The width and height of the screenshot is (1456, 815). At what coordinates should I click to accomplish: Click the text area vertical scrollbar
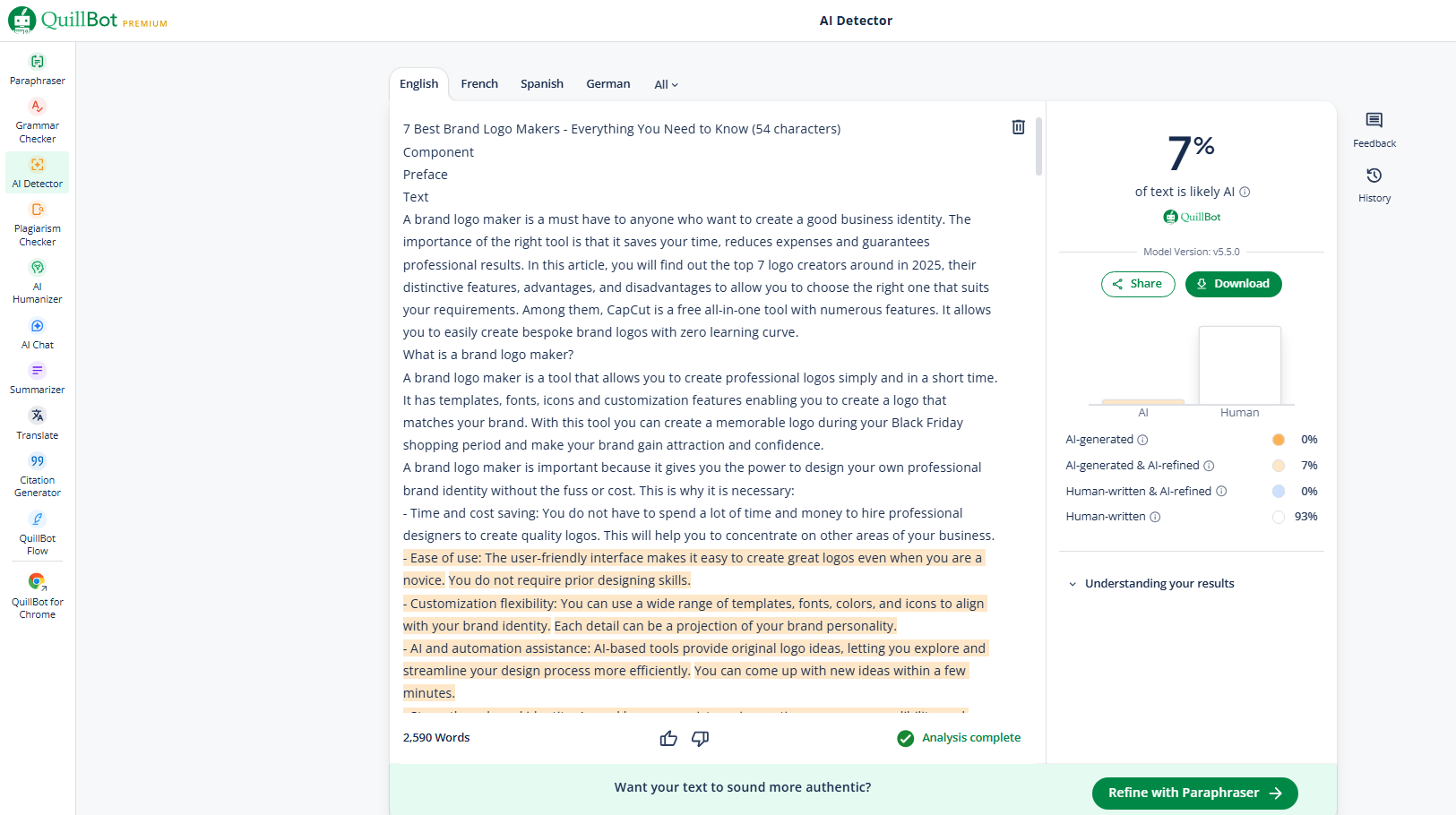(x=1038, y=147)
